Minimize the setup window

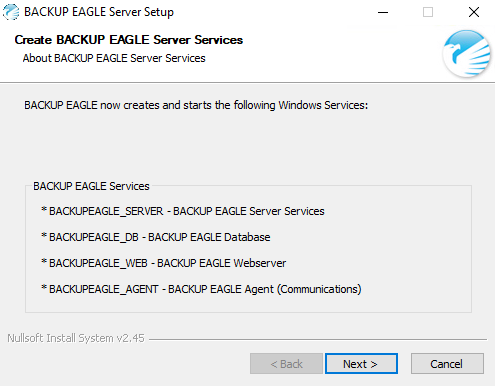[383, 12]
